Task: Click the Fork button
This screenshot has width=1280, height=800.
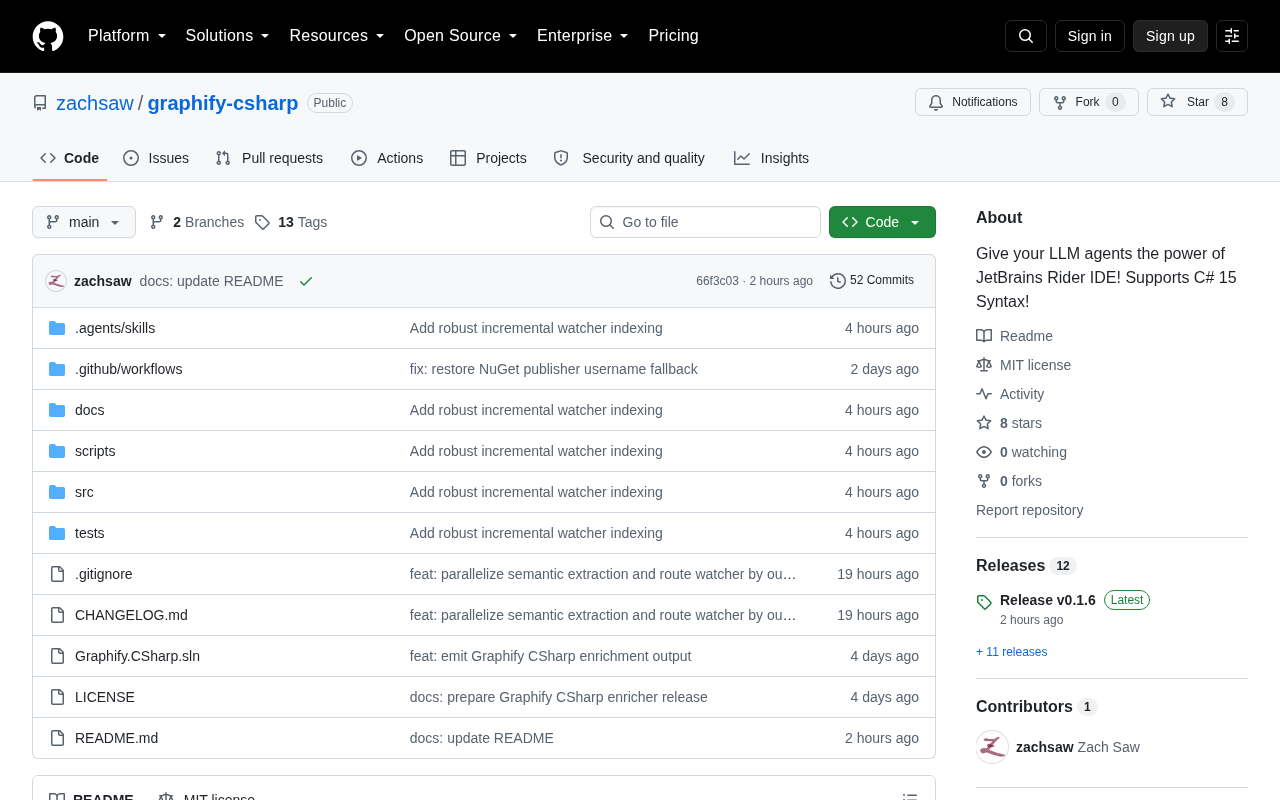Action: point(1089,102)
